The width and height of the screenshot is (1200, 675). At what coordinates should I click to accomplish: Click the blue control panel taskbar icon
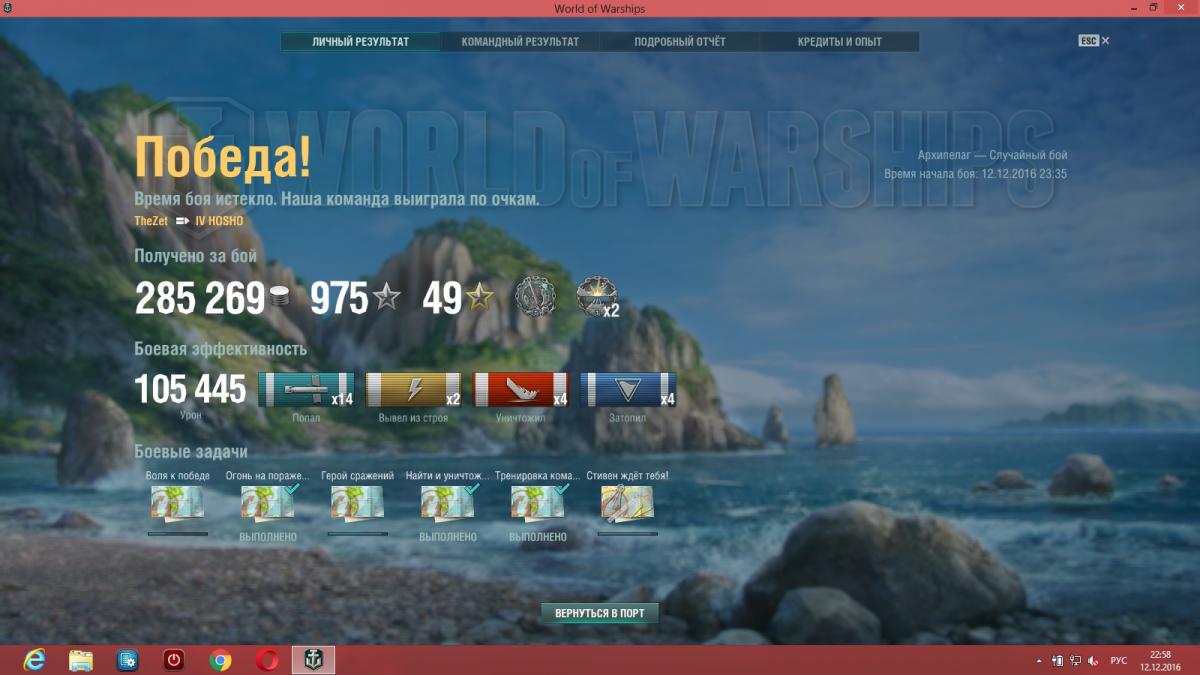(128, 660)
